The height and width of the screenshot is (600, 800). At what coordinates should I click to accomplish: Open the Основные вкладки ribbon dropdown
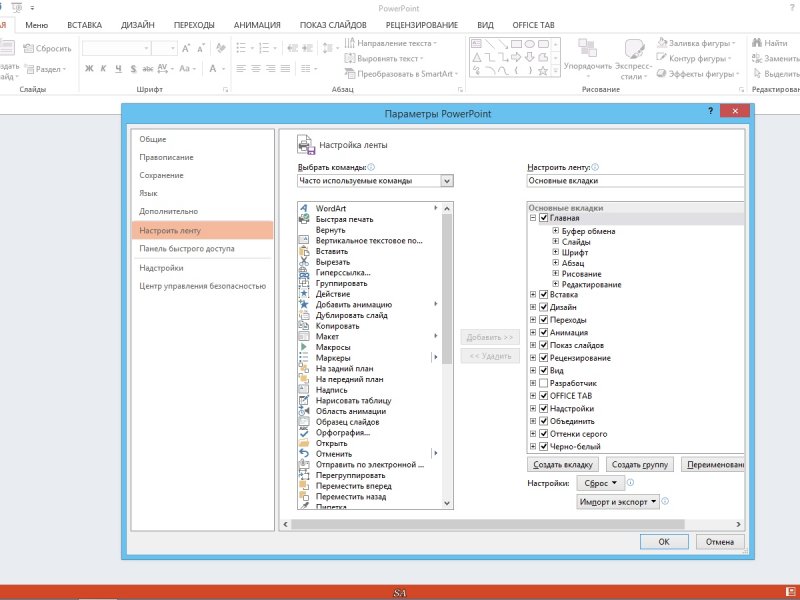635,181
